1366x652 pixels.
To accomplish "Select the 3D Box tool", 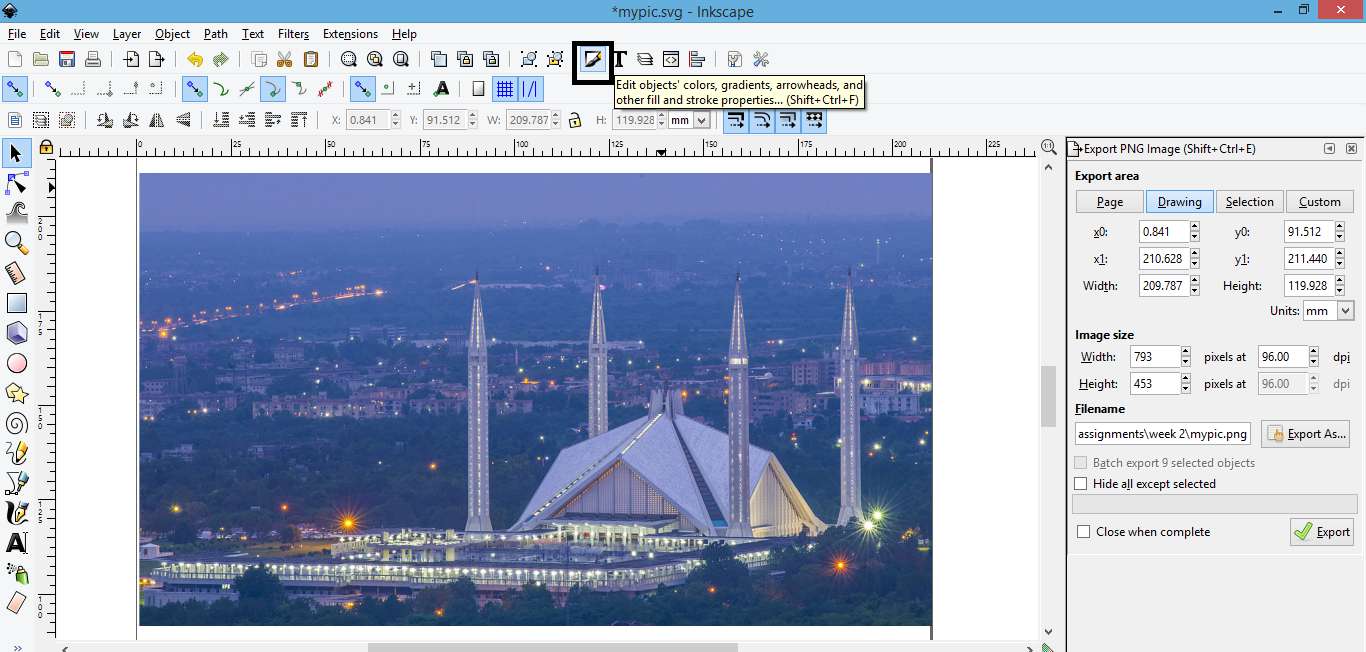I will 16,333.
